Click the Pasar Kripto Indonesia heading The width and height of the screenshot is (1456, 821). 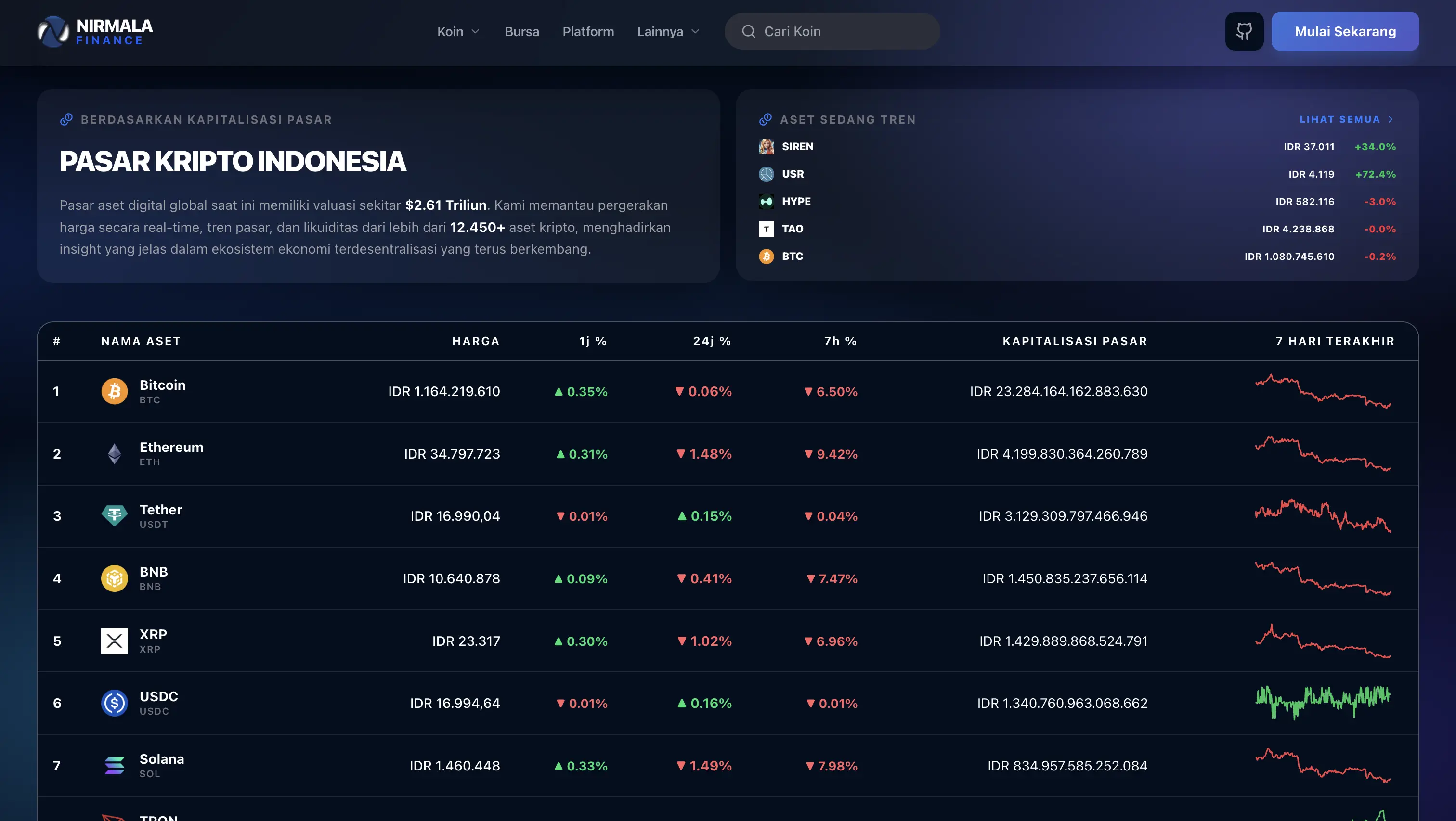[x=233, y=162]
